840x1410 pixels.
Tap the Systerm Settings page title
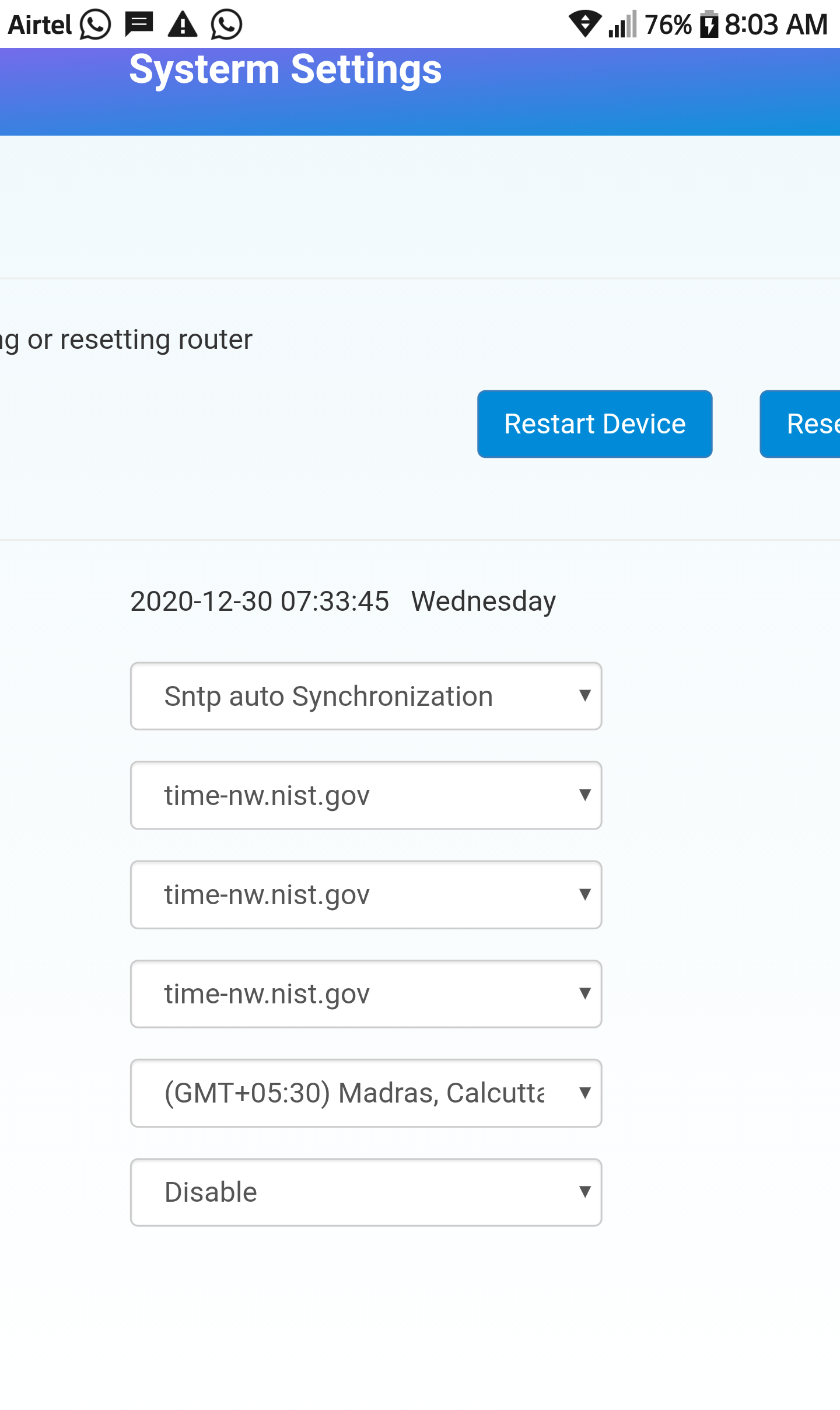click(285, 69)
